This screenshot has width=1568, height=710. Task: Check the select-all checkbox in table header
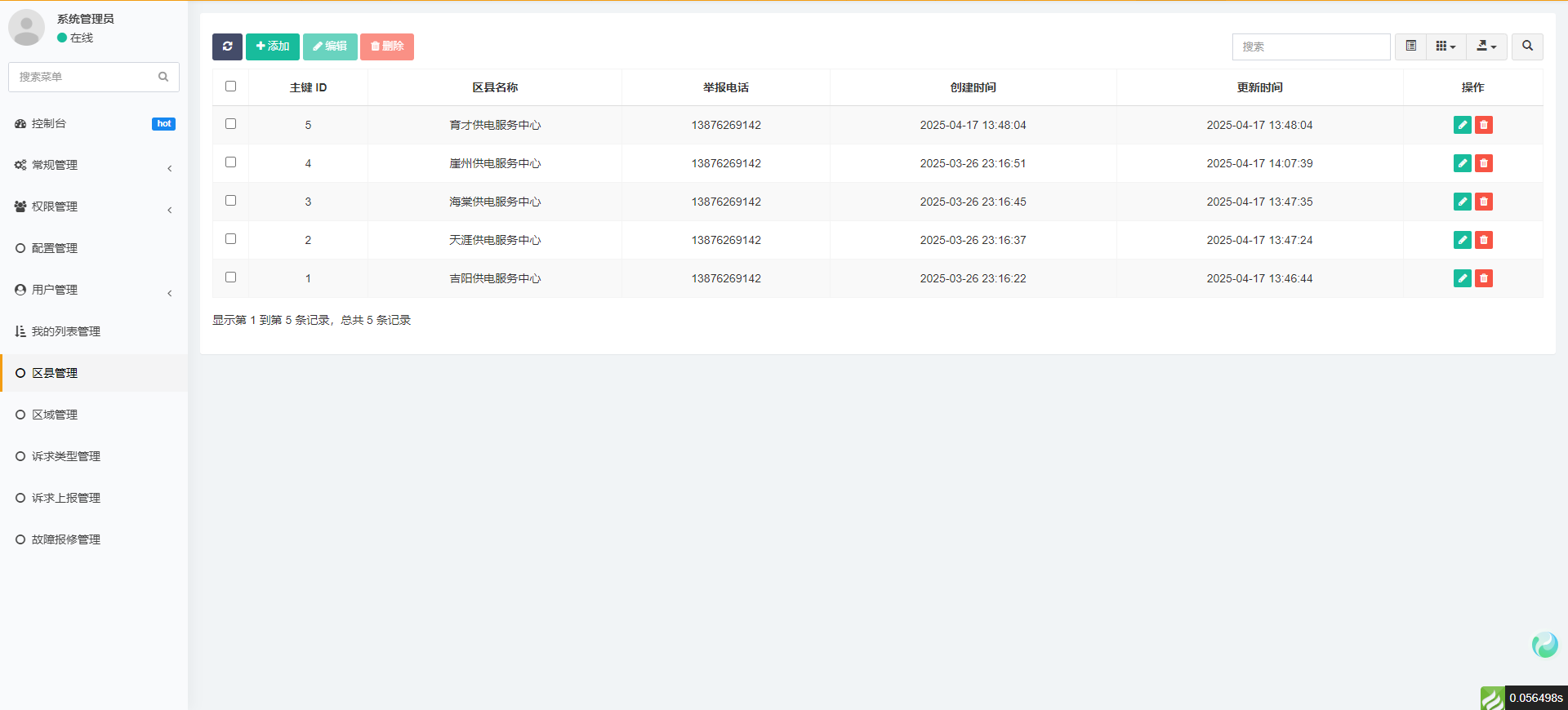point(230,87)
